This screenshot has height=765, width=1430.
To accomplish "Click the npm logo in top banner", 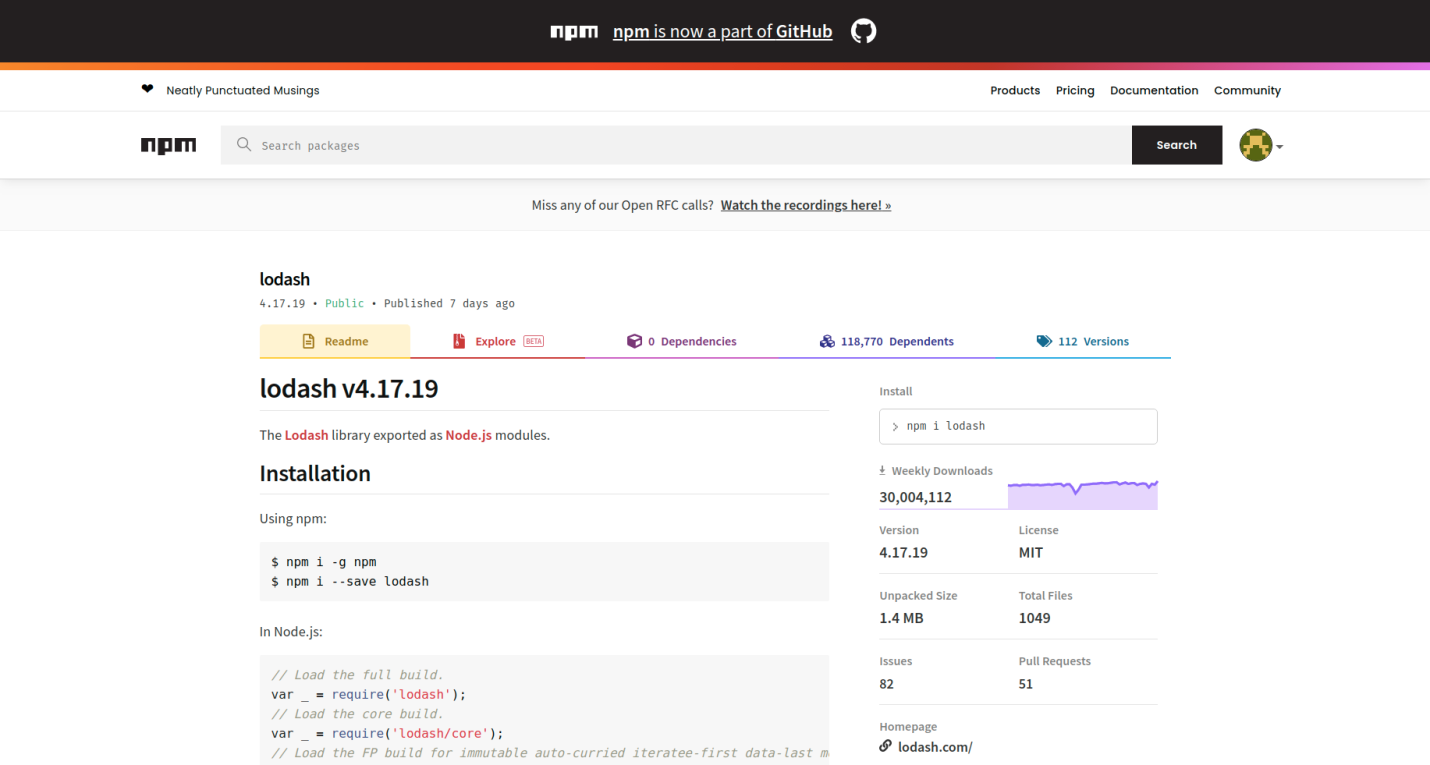I will coord(574,32).
